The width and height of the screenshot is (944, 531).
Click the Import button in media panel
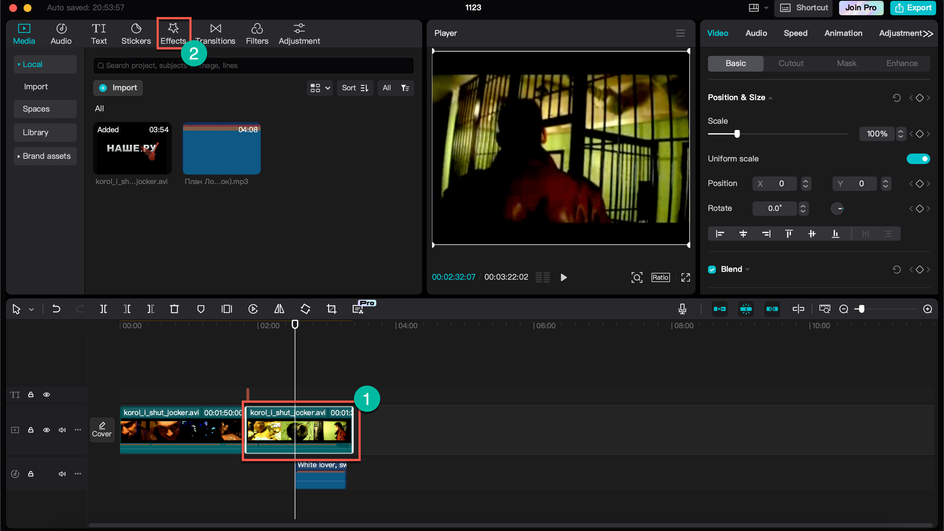point(118,88)
